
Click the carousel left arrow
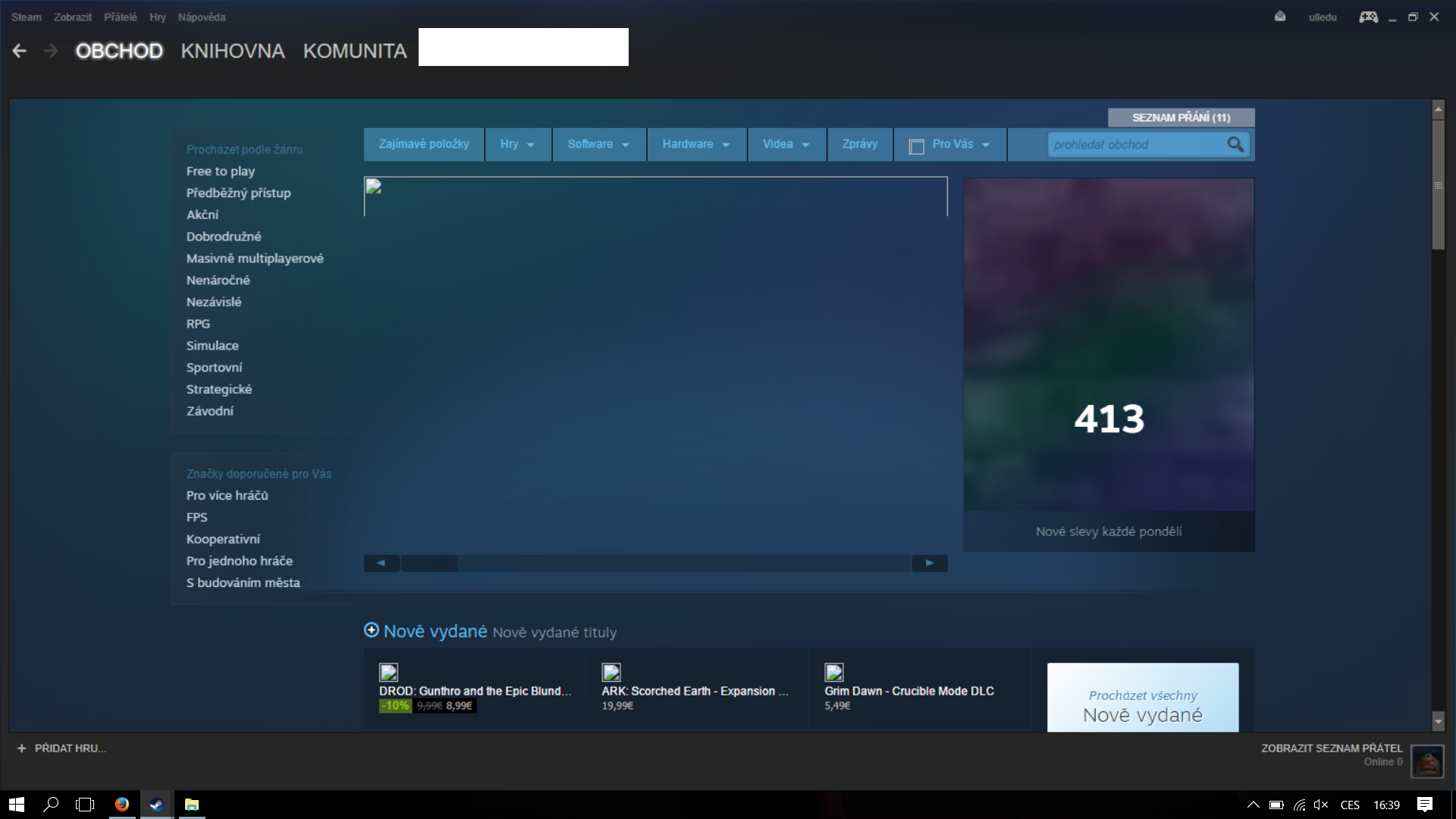[381, 563]
